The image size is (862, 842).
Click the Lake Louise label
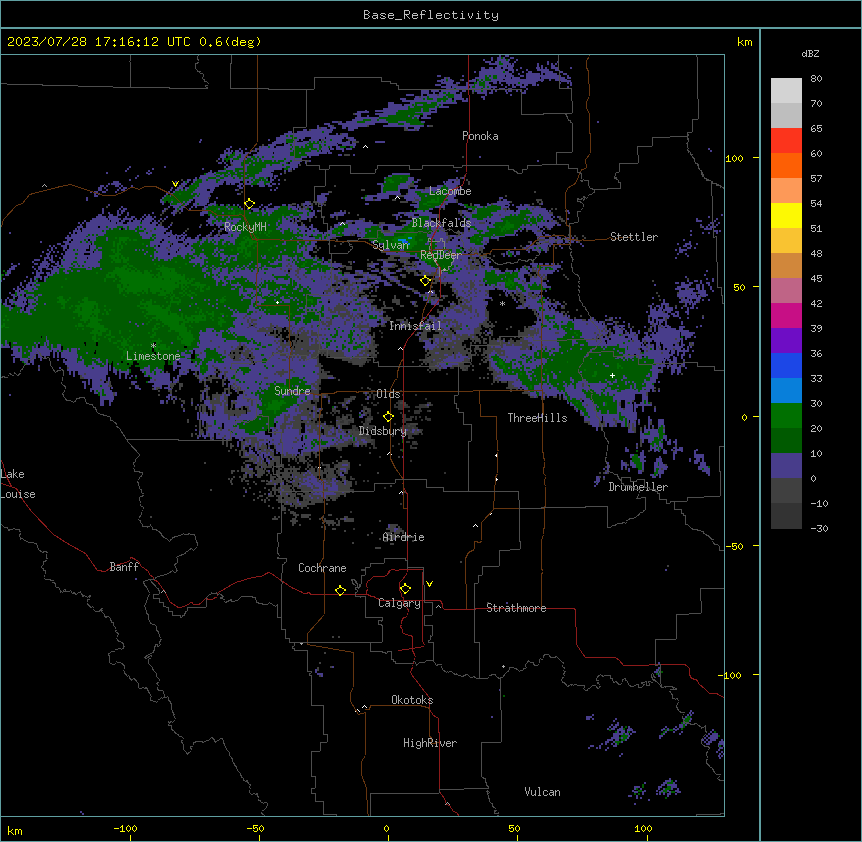pyautogui.click(x=18, y=484)
